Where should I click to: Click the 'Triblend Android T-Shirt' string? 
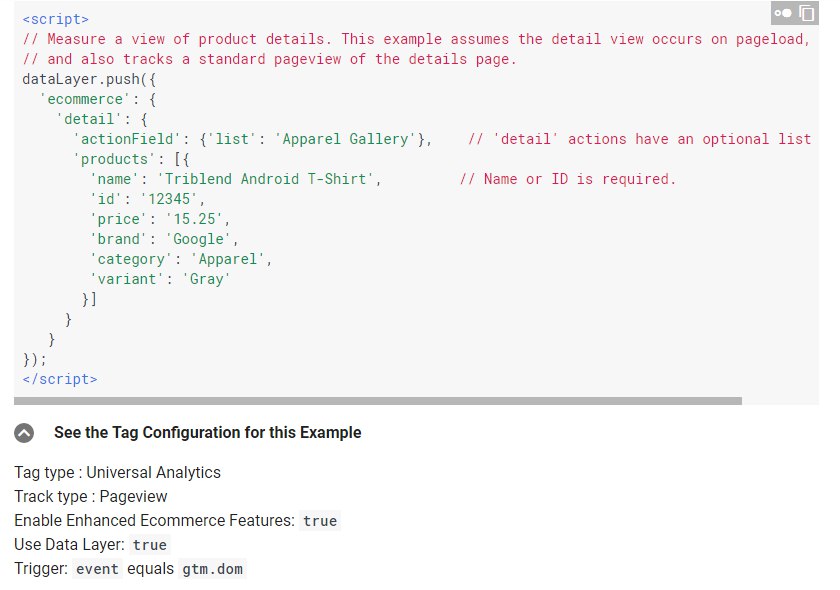(265, 179)
